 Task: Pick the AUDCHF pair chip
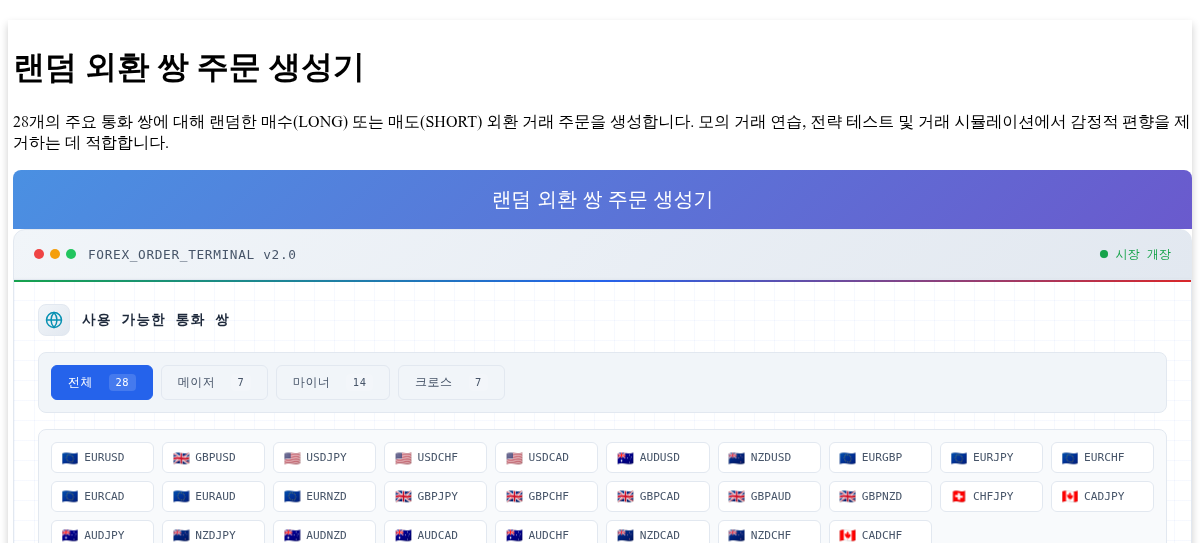pos(546,532)
